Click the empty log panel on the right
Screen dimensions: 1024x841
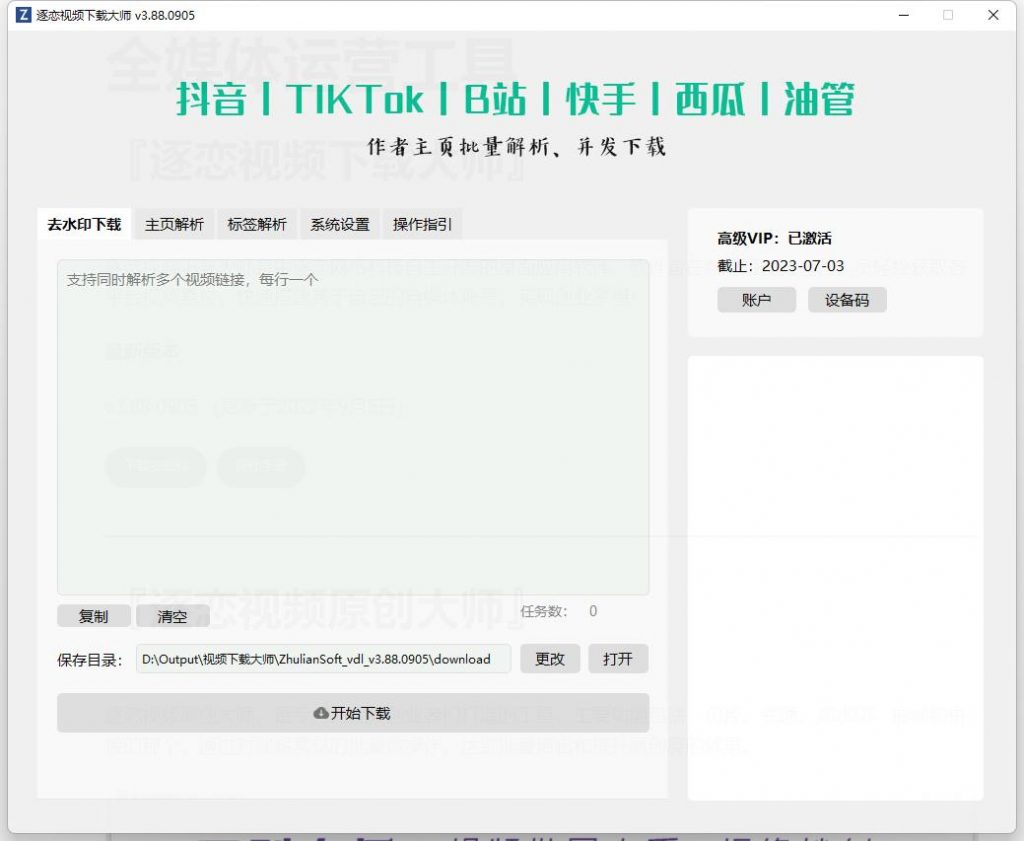coord(835,578)
